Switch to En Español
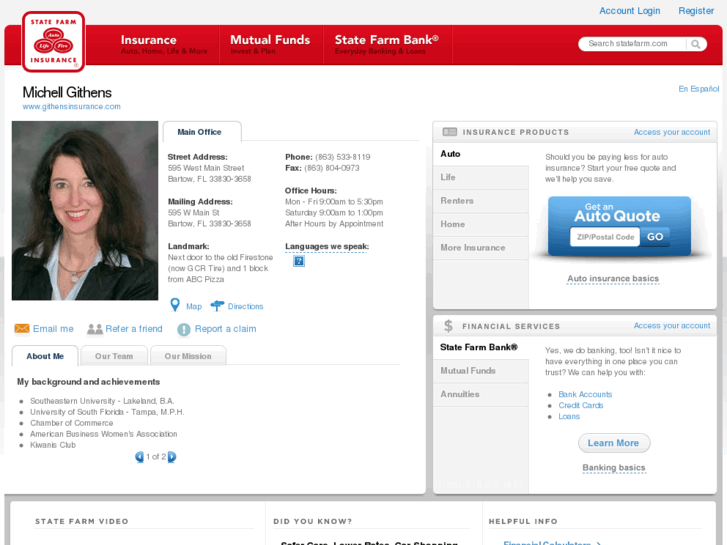The image size is (727, 545). pyautogui.click(x=699, y=89)
